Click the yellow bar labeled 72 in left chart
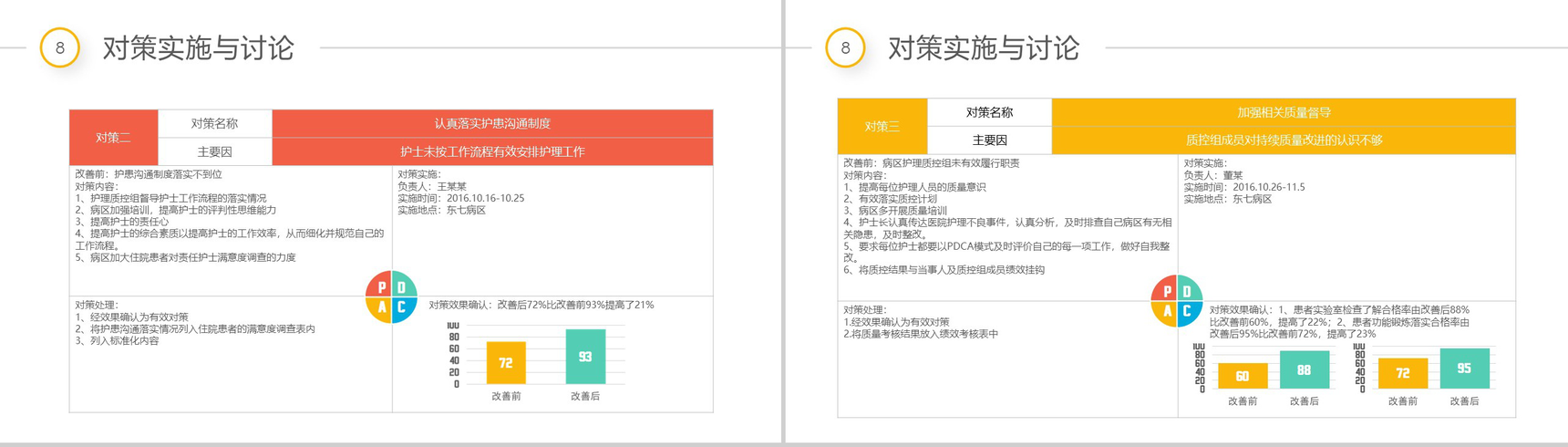Image resolution: width=1568 pixels, height=447 pixels. (x=506, y=363)
